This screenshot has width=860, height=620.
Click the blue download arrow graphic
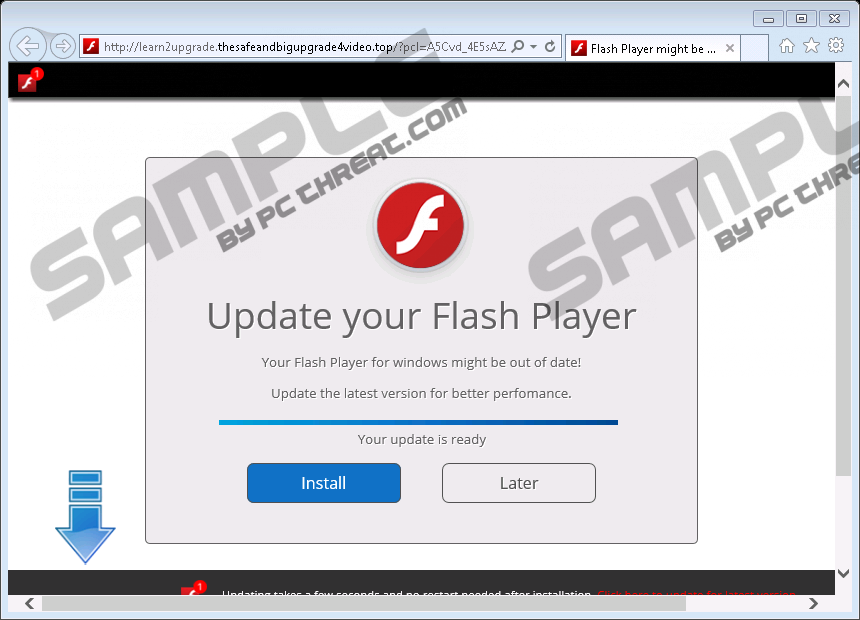click(85, 517)
